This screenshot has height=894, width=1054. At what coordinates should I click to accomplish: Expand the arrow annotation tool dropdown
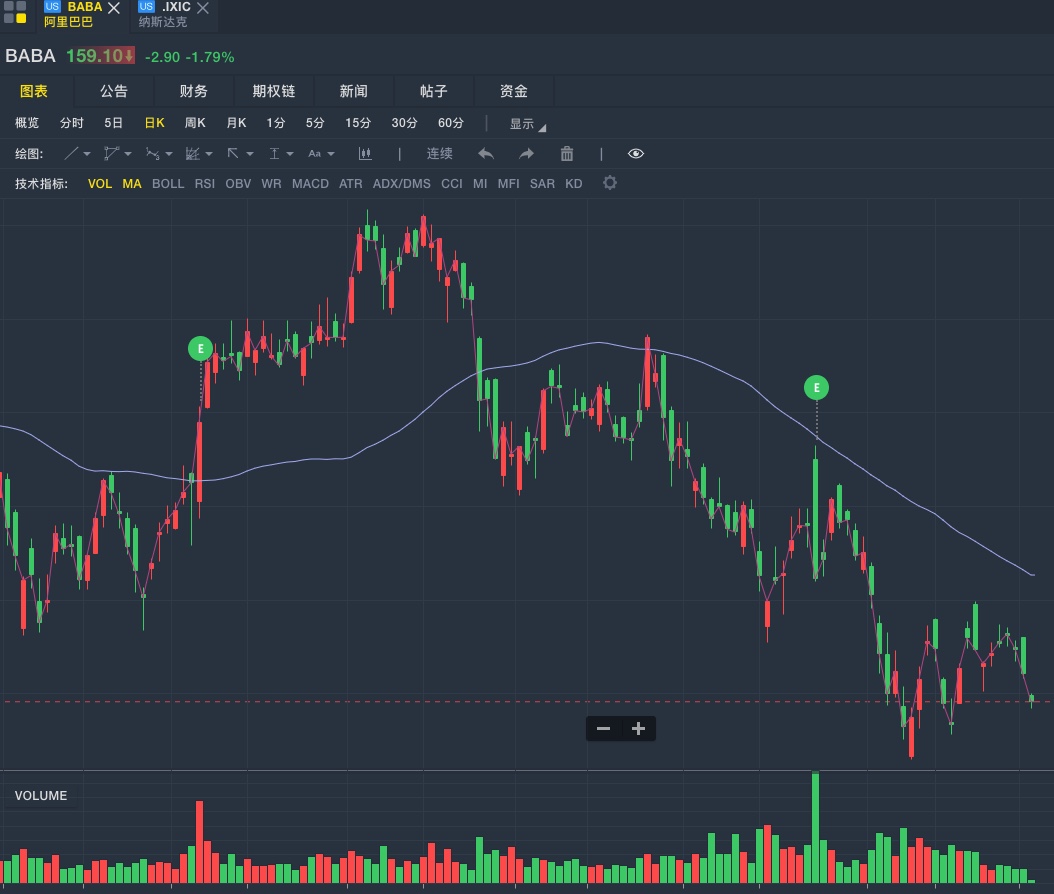pos(248,154)
